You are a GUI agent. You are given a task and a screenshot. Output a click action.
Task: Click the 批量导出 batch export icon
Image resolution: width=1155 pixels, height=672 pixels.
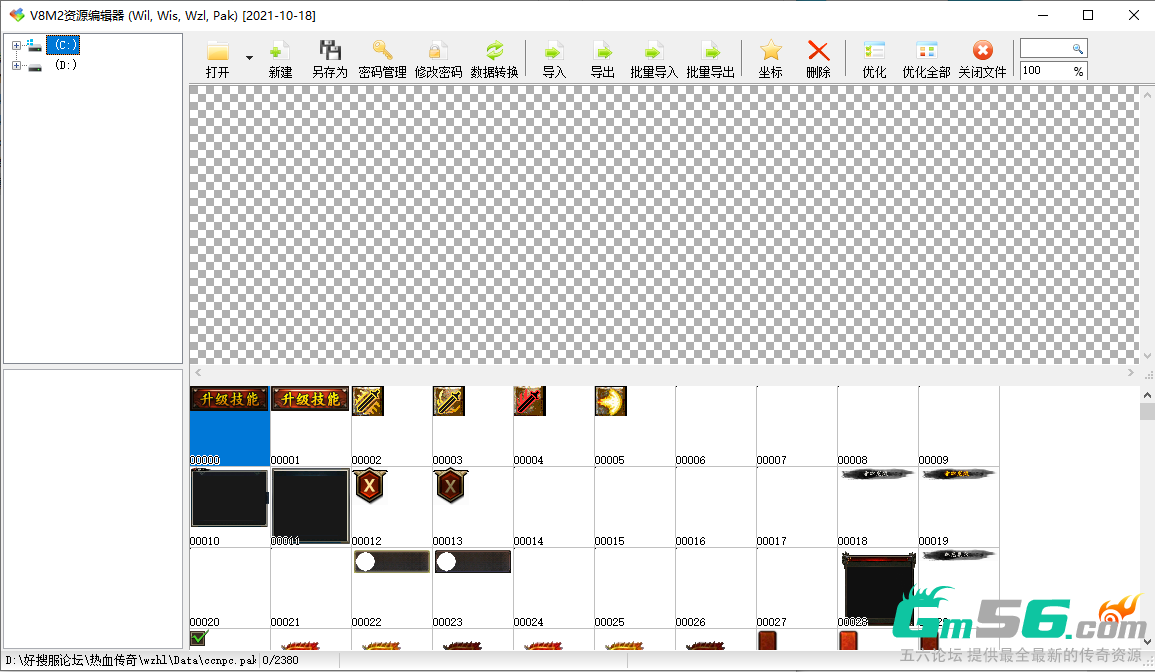710,51
